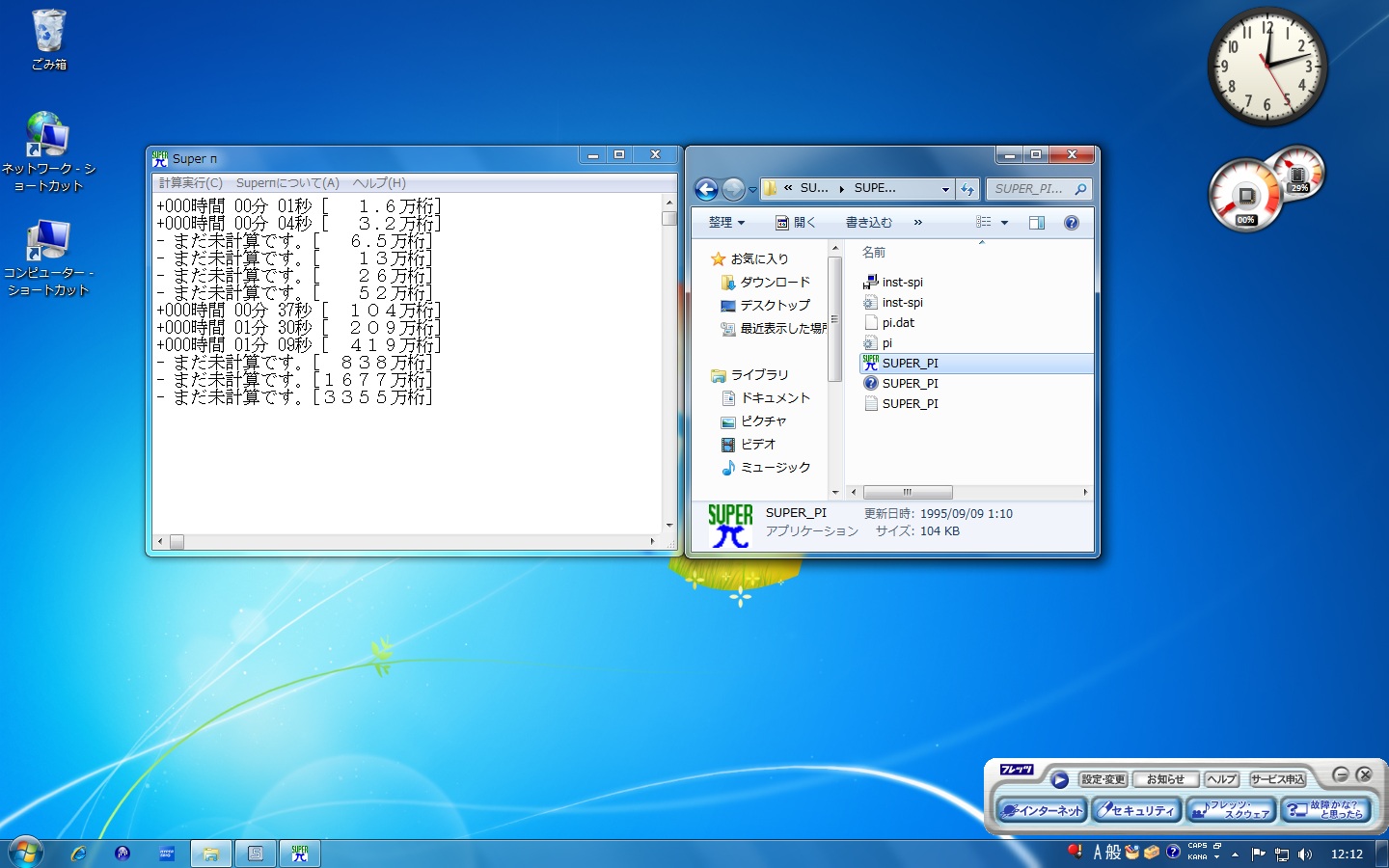The width and height of the screenshot is (1389, 868).
Task: Click the CPU meter gadget
Action: pyautogui.click(x=1246, y=196)
